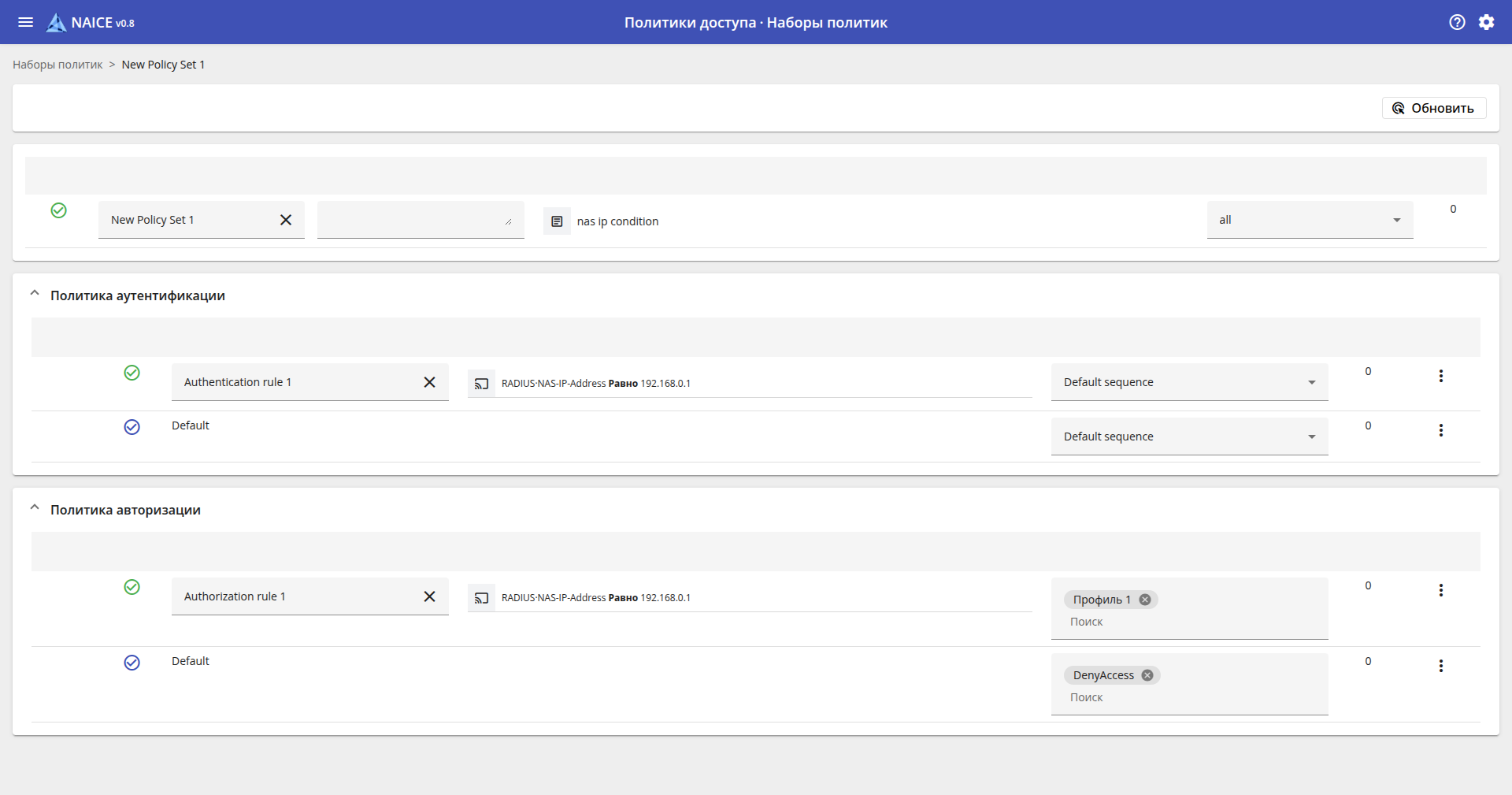Open the hamburger navigation menu

click(x=25, y=22)
